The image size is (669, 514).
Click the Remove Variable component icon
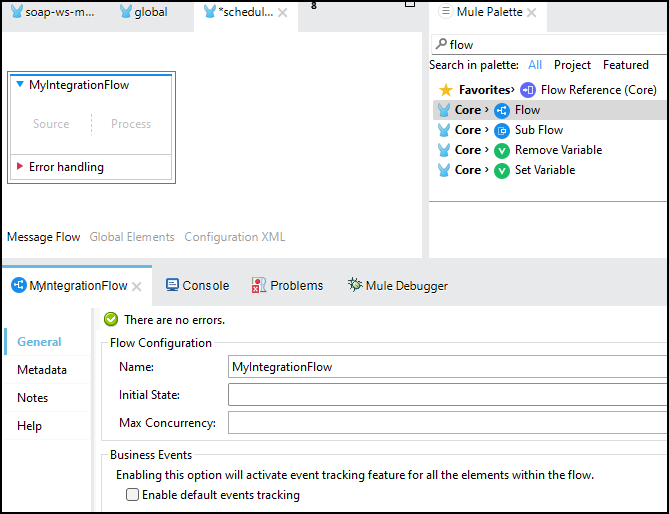point(502,150)
